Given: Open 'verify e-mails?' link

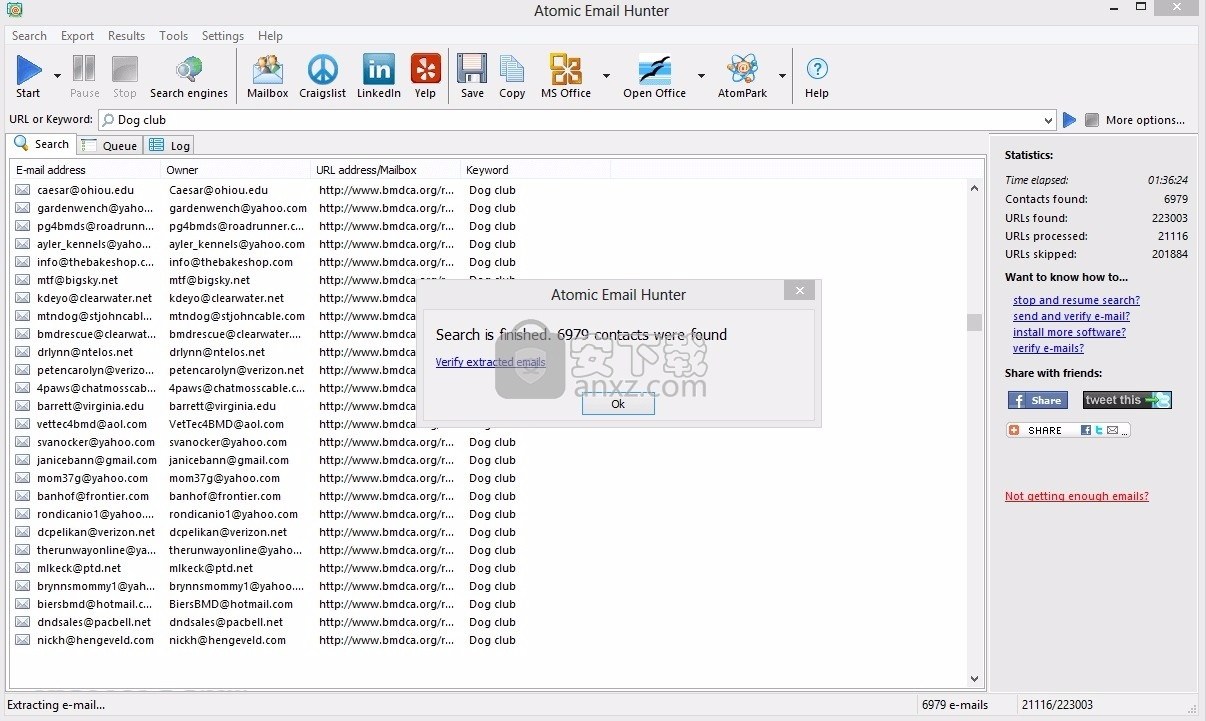Looking at the screenshot, I should (x=1048, y=348).
